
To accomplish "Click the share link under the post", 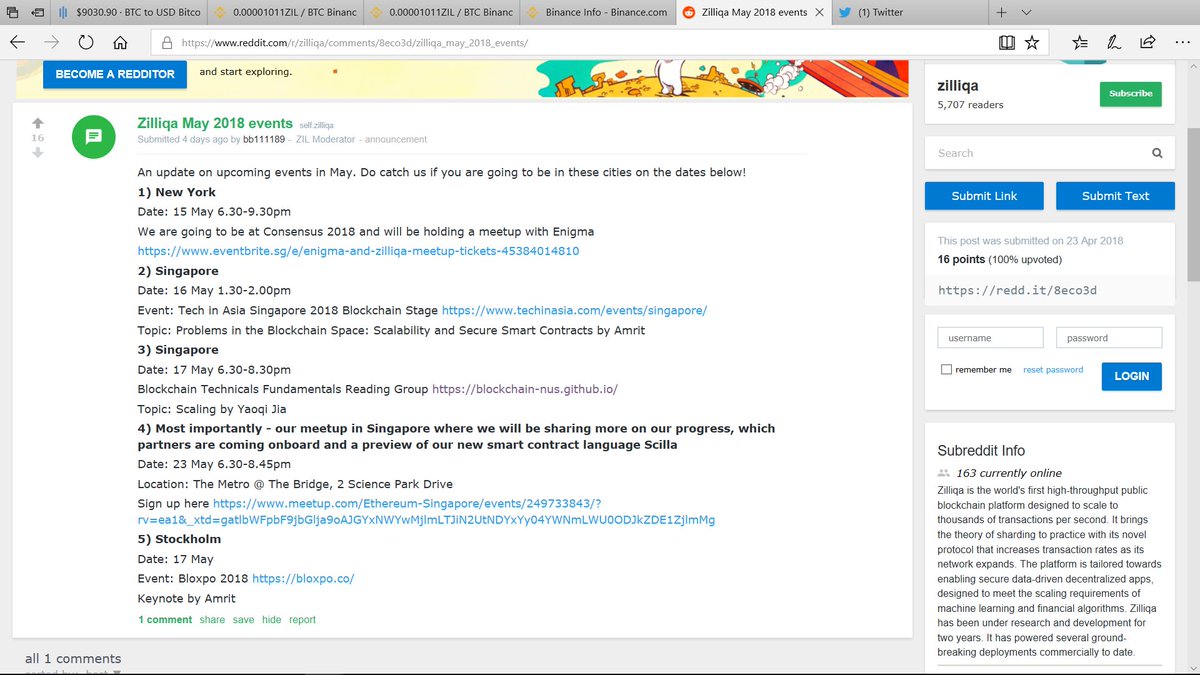I will [x=212, y=620].
